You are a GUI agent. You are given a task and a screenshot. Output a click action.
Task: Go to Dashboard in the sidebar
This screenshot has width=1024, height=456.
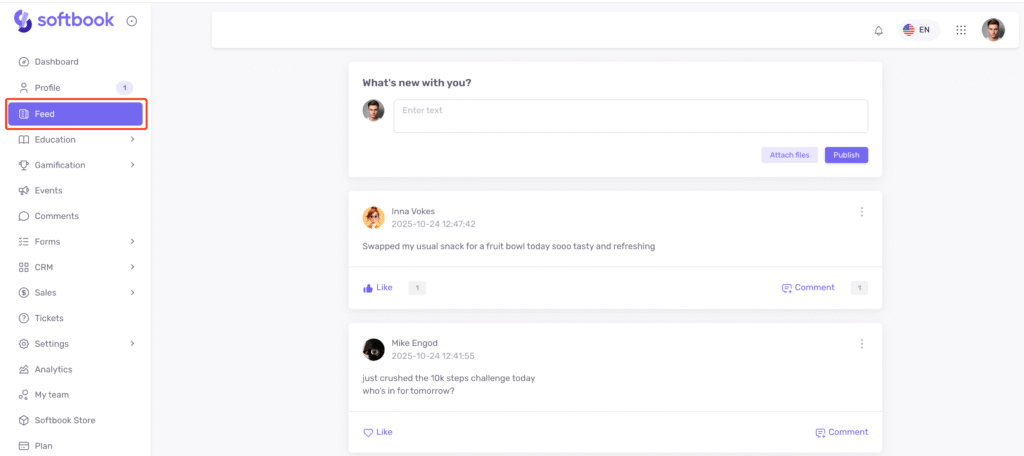56,62
